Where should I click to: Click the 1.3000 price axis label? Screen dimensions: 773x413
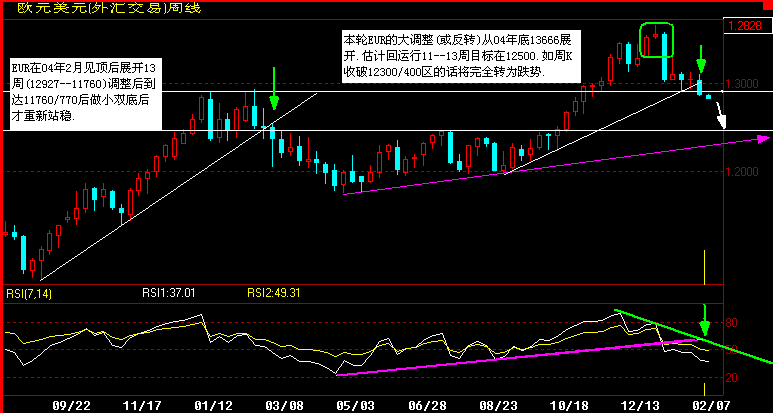pos(744,84)
